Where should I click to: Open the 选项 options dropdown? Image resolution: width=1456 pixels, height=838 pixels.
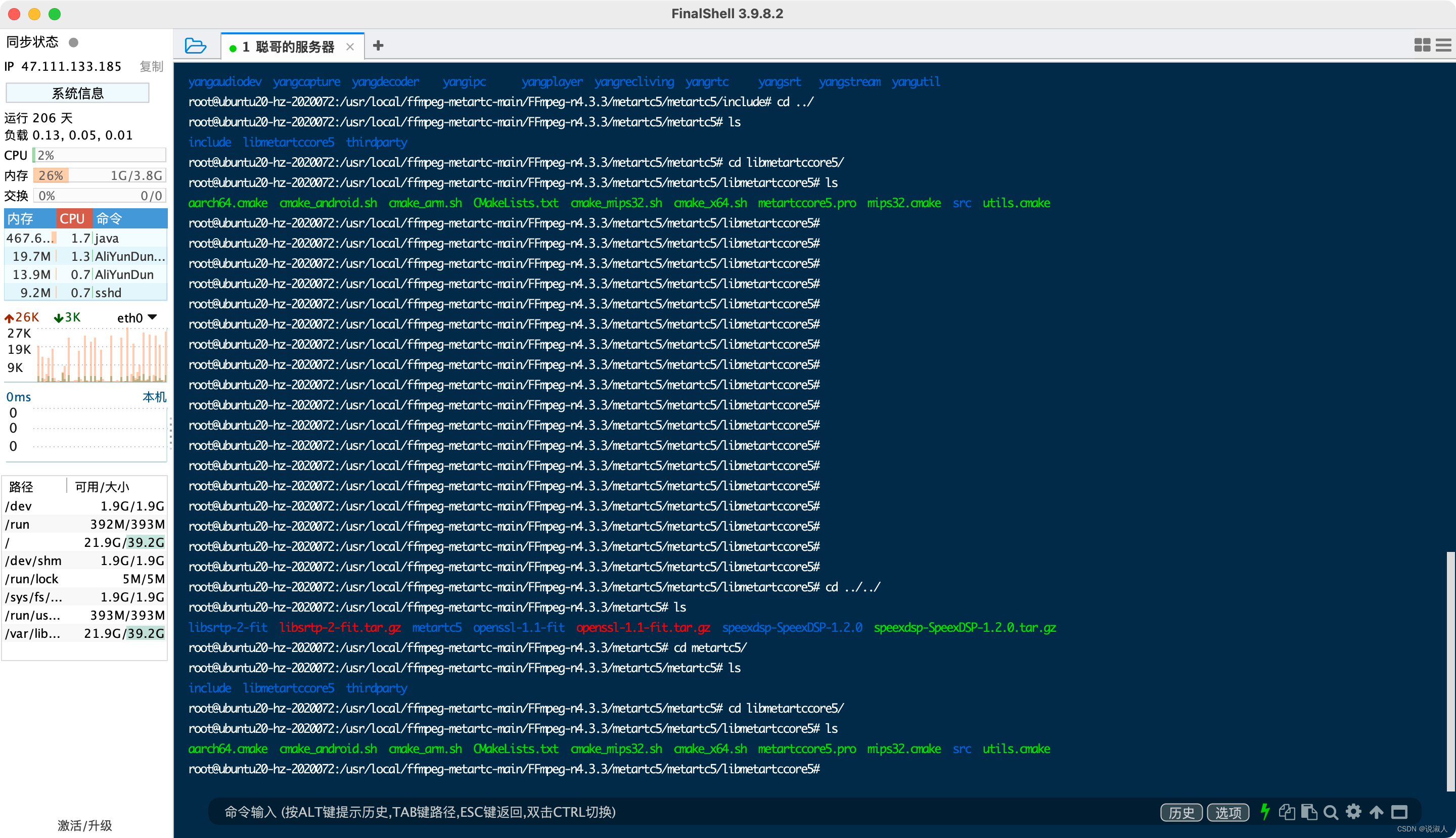click(1228, 812)
